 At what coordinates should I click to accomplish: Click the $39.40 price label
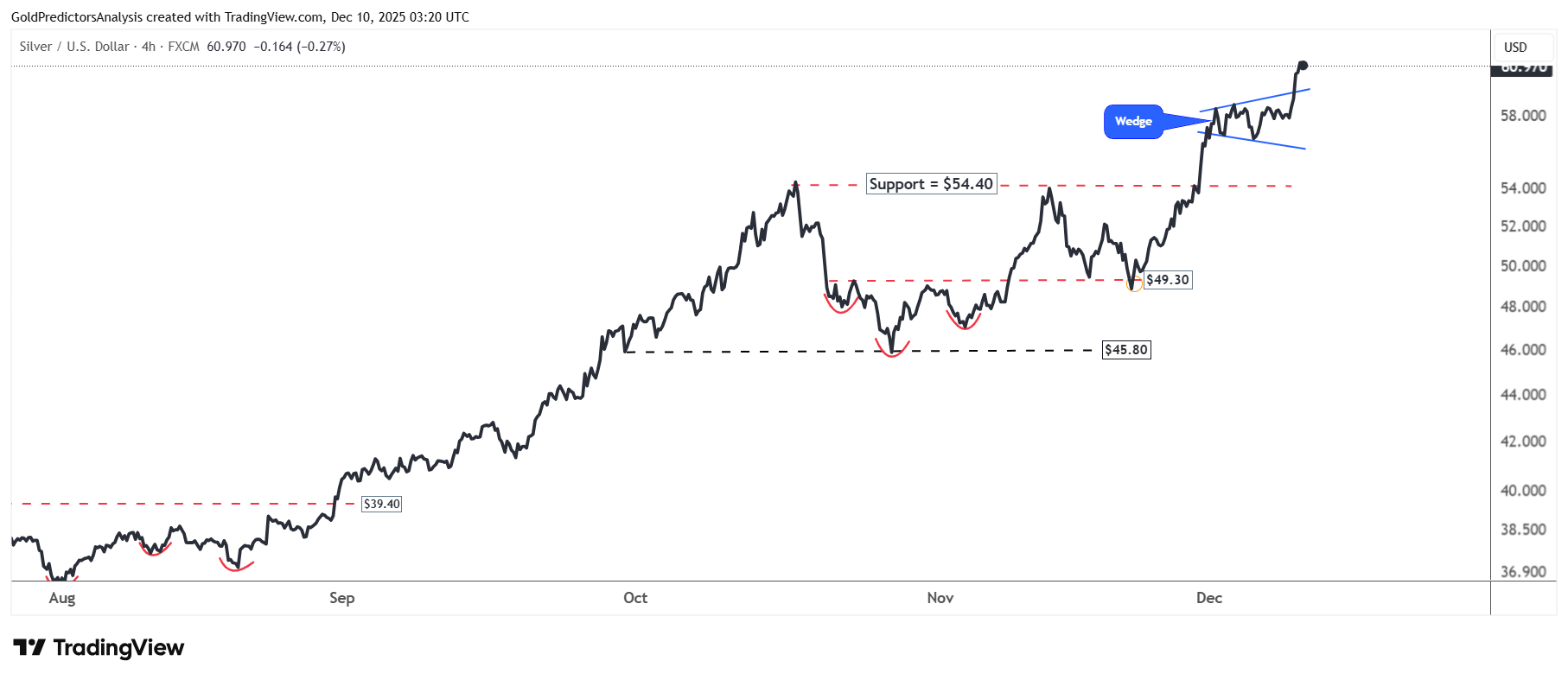(x=381, y=504)
